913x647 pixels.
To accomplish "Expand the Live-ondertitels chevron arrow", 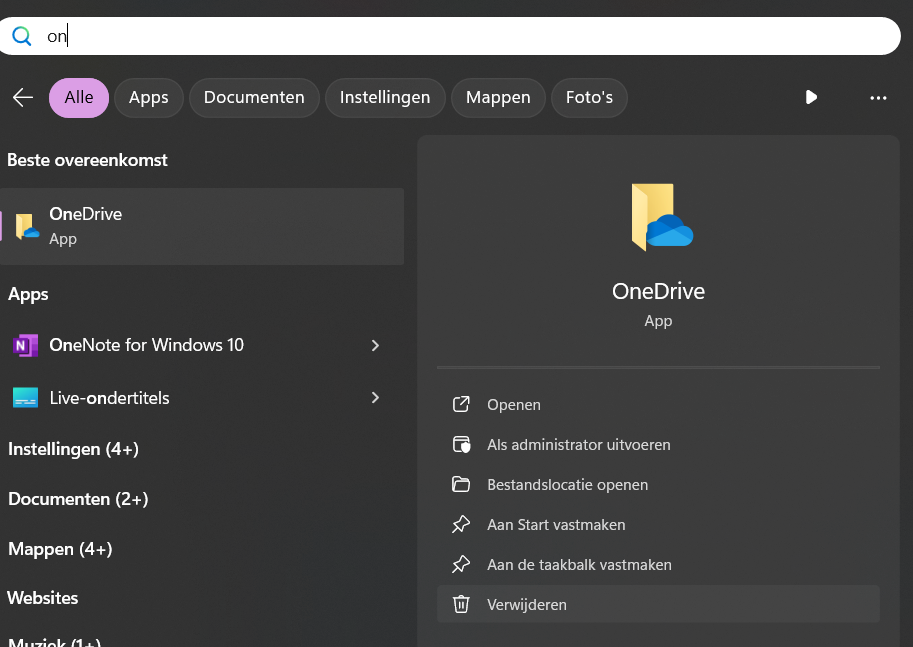I will 376,398.
